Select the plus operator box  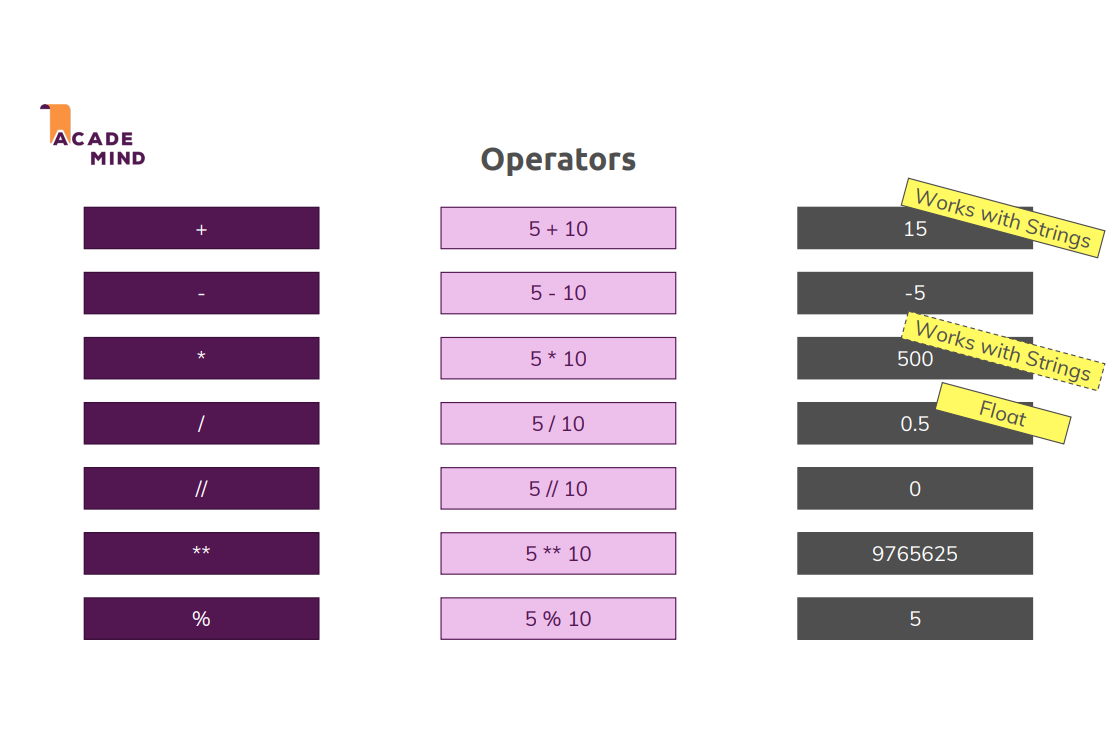(201, 228)
